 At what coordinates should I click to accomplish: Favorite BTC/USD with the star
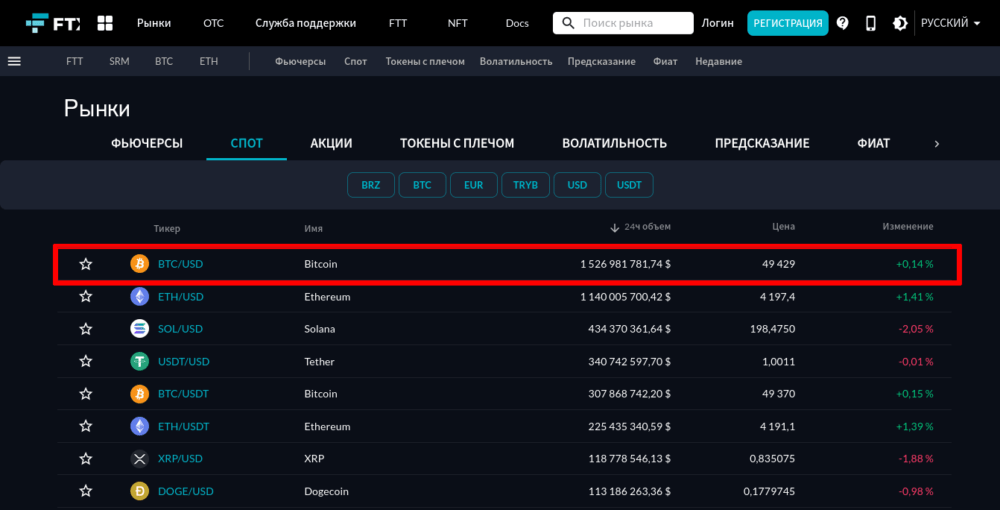[86, 264]
